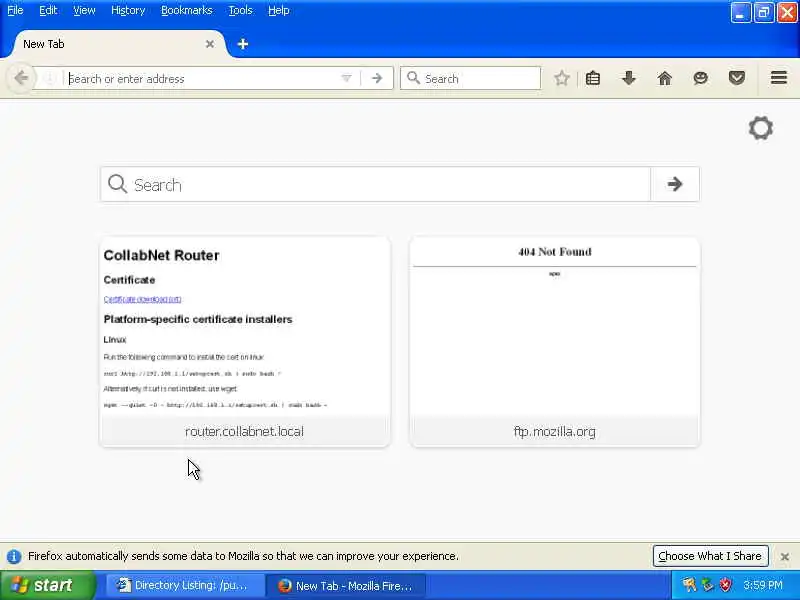800x600 pixels.
Task: Show bookmarks list icon
Action: coord(593,78)
